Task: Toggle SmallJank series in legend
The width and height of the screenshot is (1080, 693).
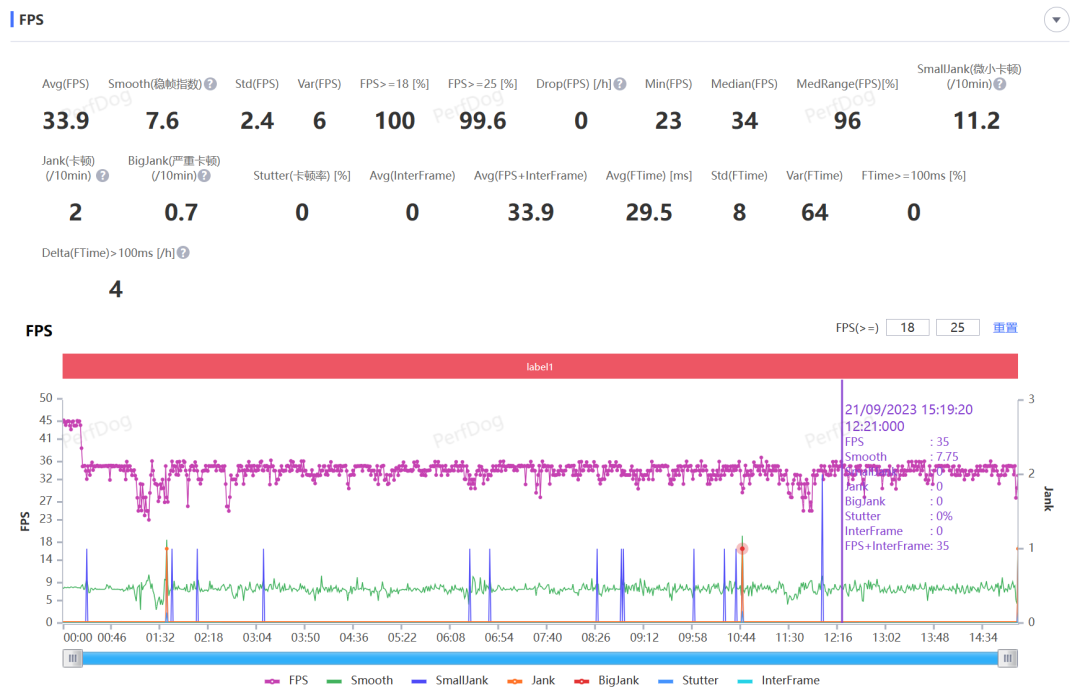Action: [449, 680]
